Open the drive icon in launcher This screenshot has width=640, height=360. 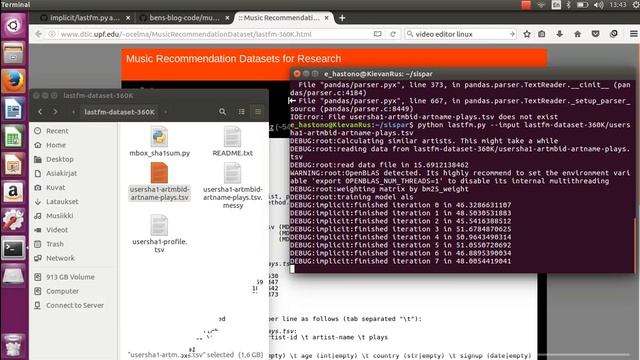coord(13,276)
